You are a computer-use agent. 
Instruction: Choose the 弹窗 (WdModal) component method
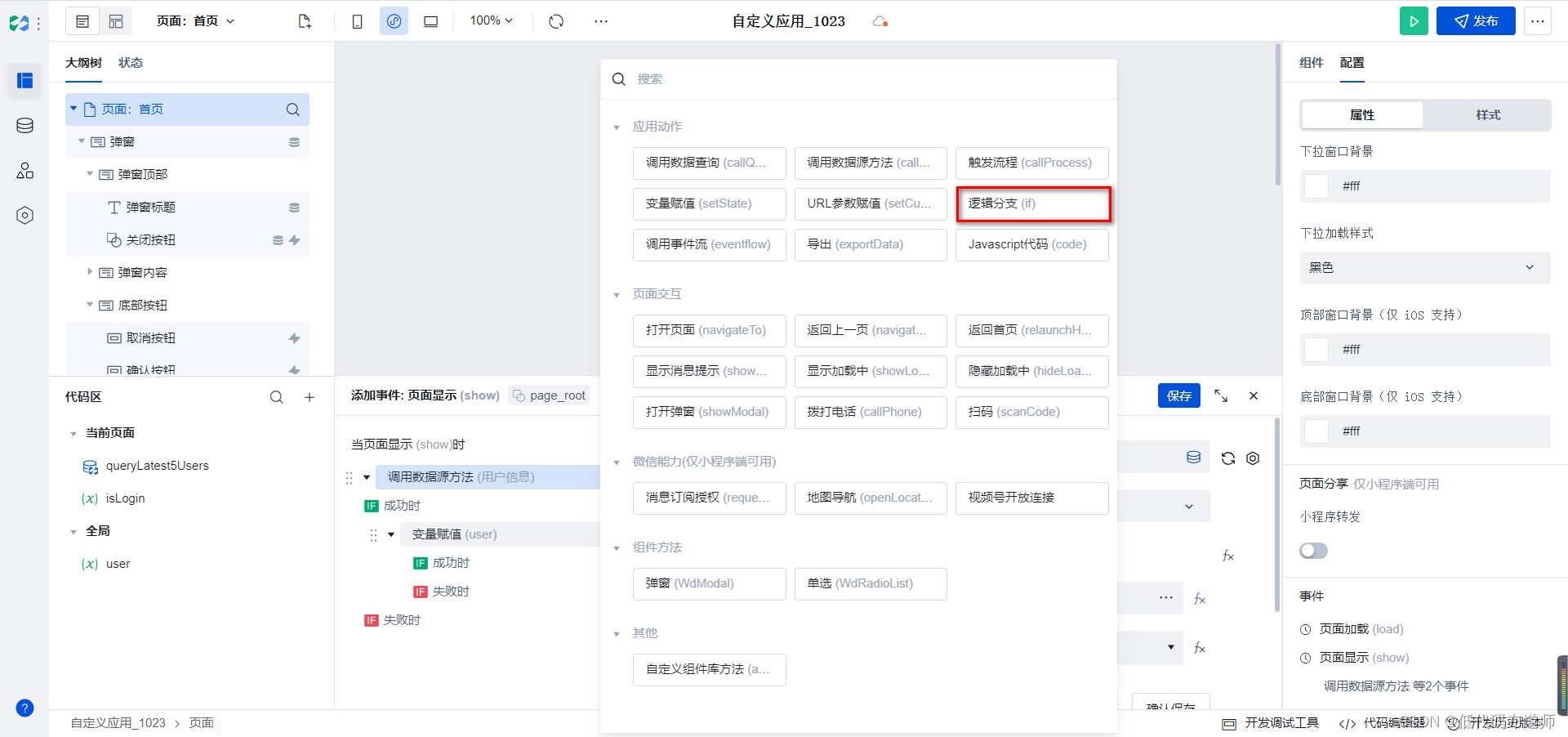710,583
